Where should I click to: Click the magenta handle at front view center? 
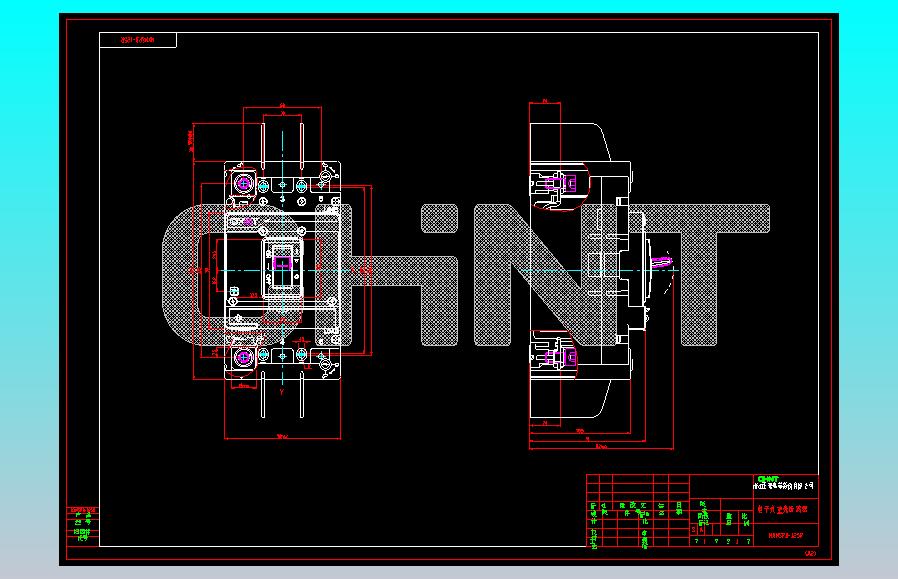282,263
